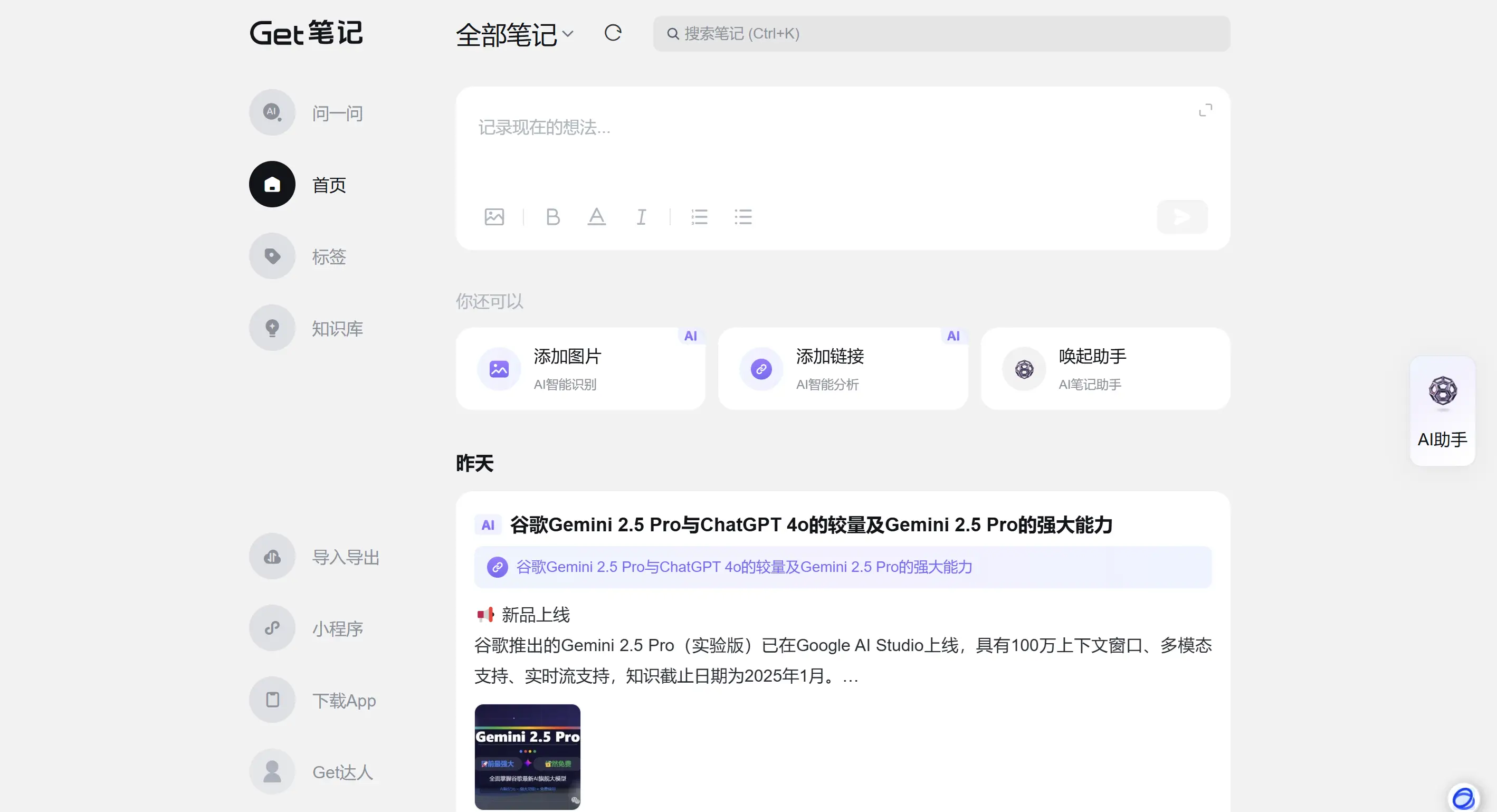This screenshot has width=1497, height=812.
Task: Click the 新品上线 heading text
Action: click(535, 614)
